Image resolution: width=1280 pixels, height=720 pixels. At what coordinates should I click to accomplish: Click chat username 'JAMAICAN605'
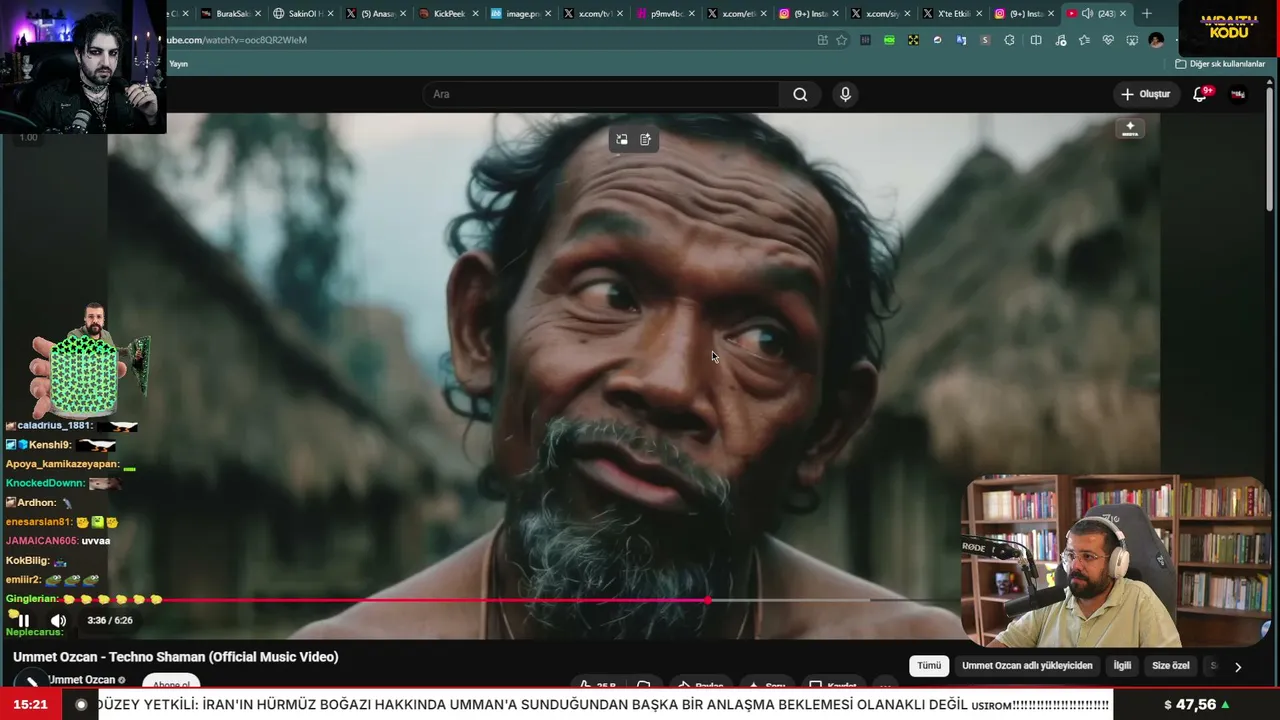(41, 541)
